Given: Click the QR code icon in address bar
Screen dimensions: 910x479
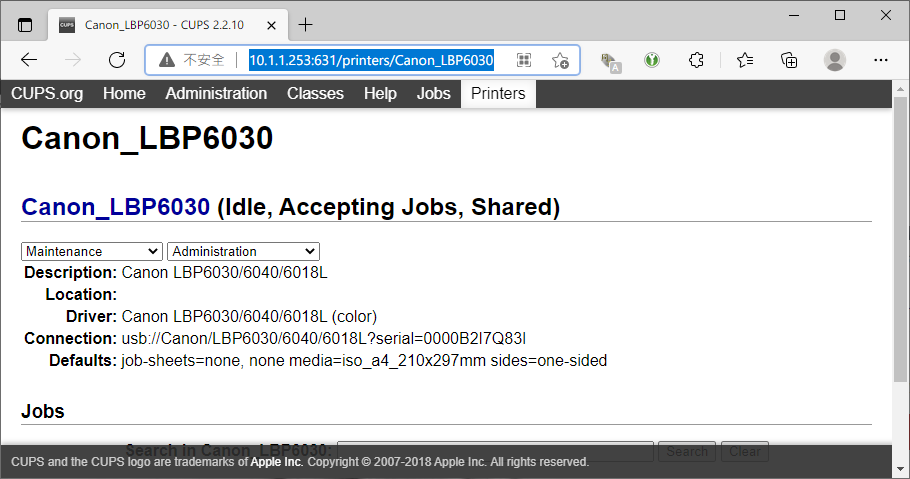Looking at the screenshot, I should 524,60.
